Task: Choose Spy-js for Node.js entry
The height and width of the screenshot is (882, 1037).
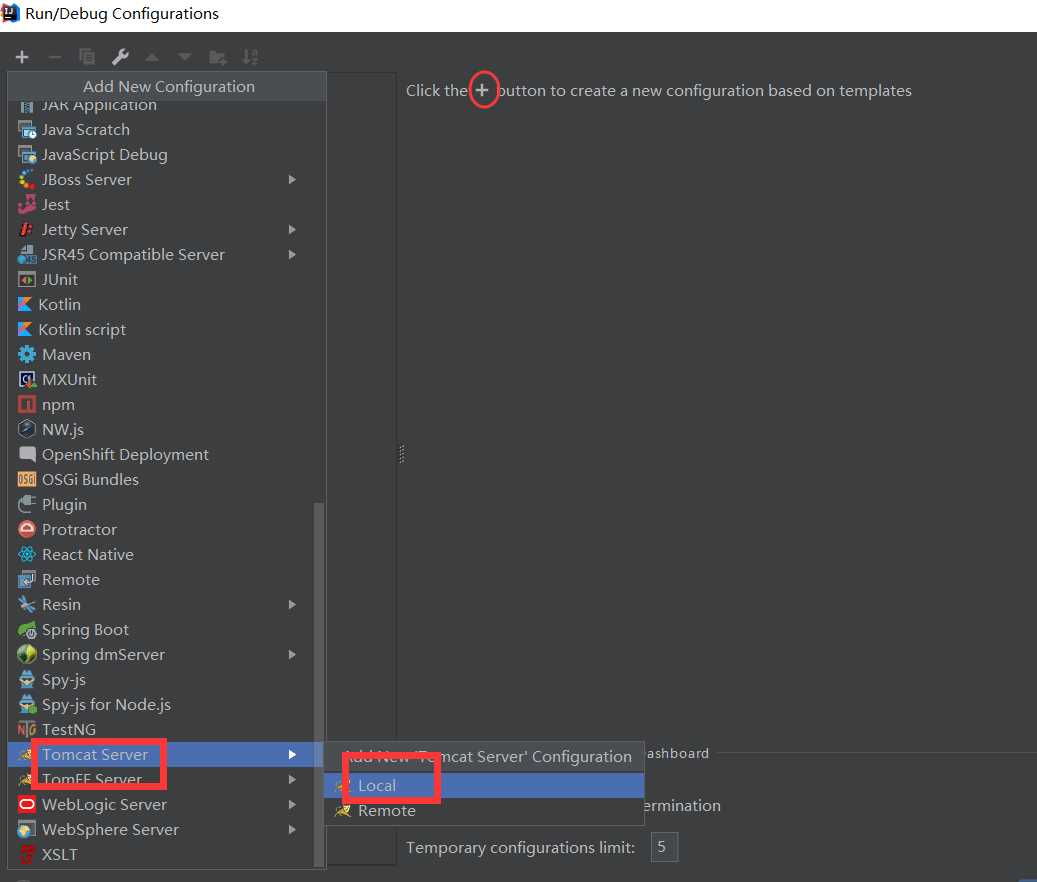Action: coord(161,705)
